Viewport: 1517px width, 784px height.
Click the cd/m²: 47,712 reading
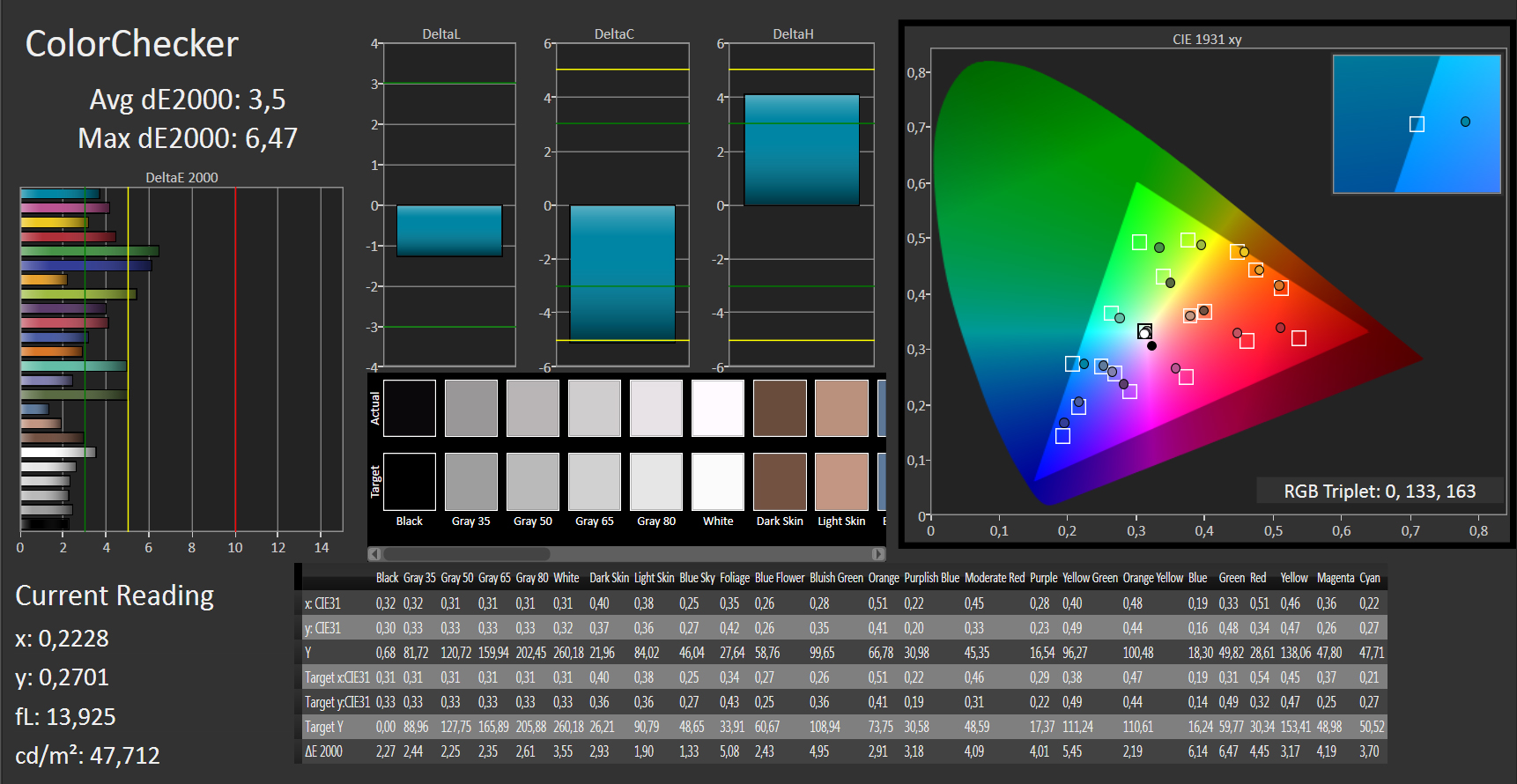[87, 755]
